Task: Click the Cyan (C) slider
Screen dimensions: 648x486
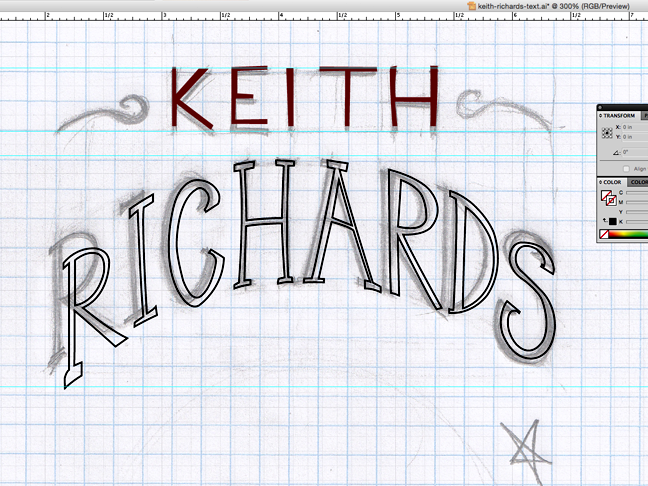Action: point(637,193)
